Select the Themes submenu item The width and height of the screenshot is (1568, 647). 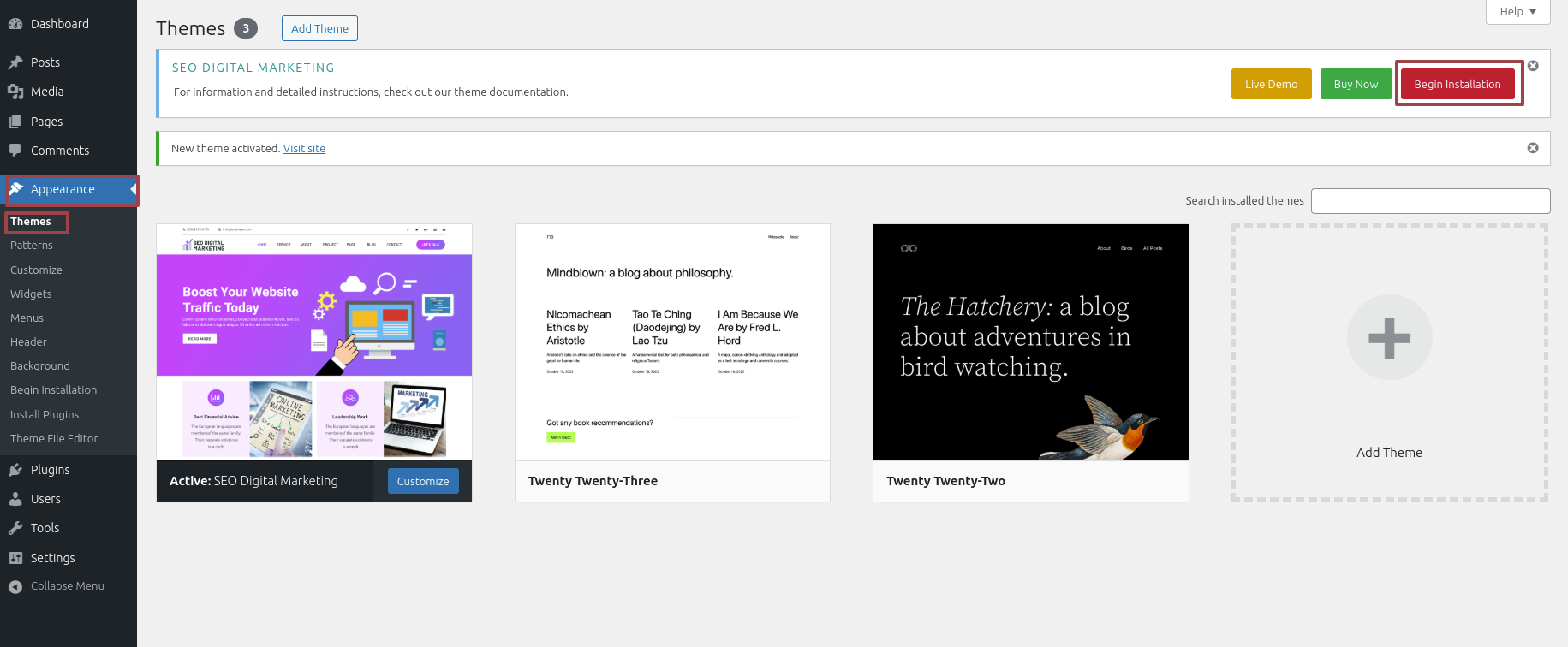(31, 222)
